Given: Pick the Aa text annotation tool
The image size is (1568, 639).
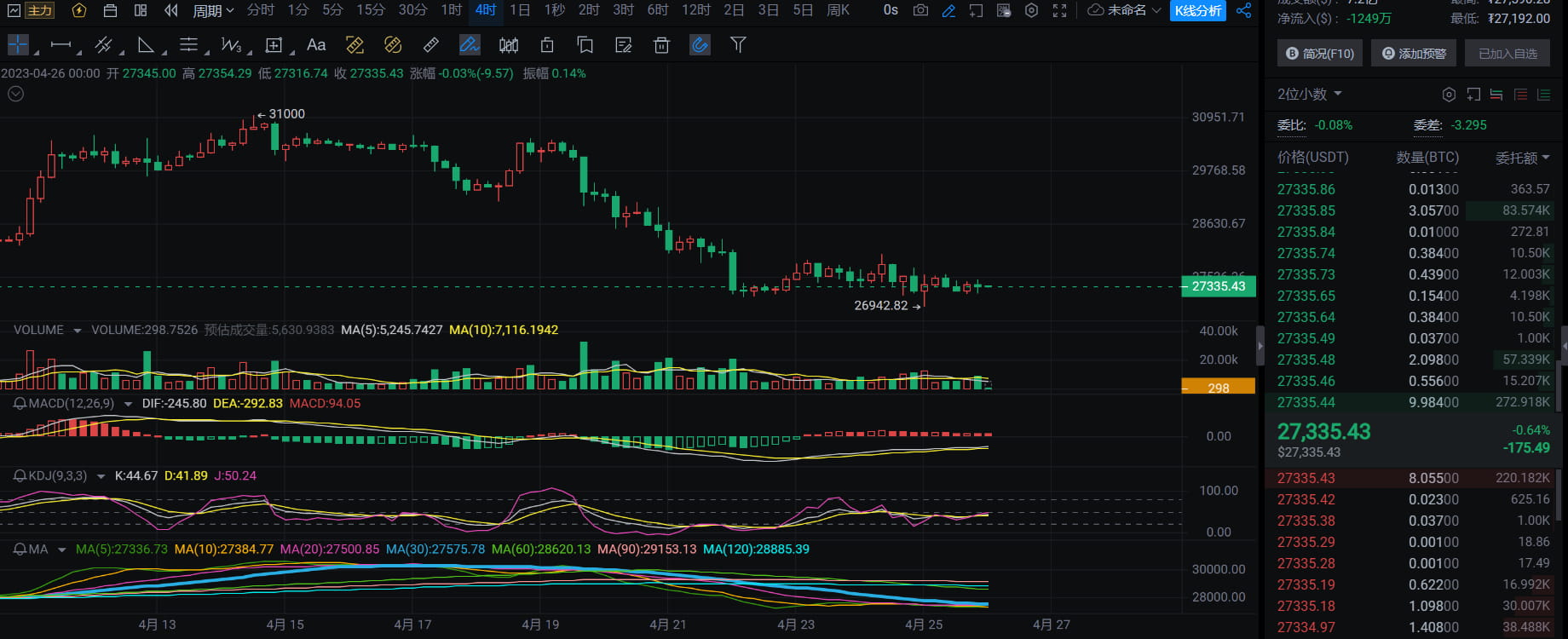Looking at the screenshot, I should [316, 45].
